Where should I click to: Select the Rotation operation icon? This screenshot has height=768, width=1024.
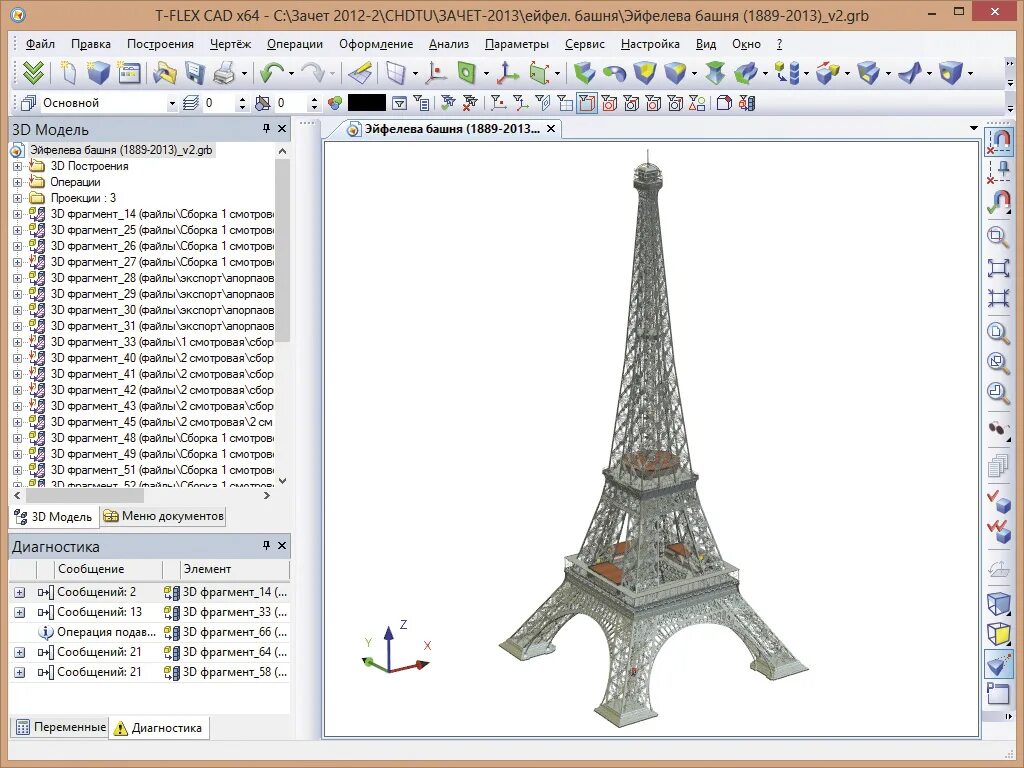pyautogui.click(x=614, y=73)
